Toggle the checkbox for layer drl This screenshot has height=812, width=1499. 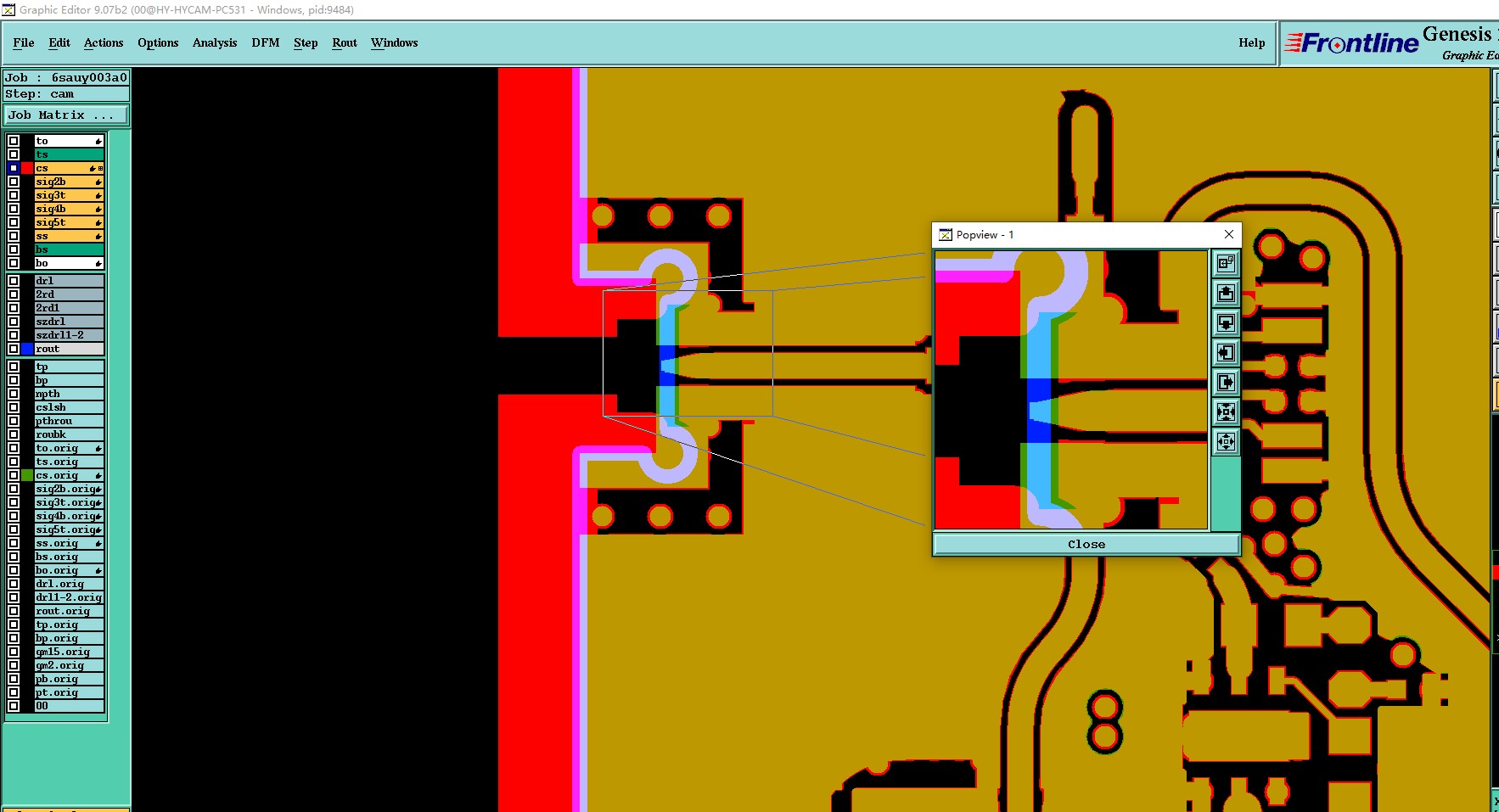tap(14, 281)
